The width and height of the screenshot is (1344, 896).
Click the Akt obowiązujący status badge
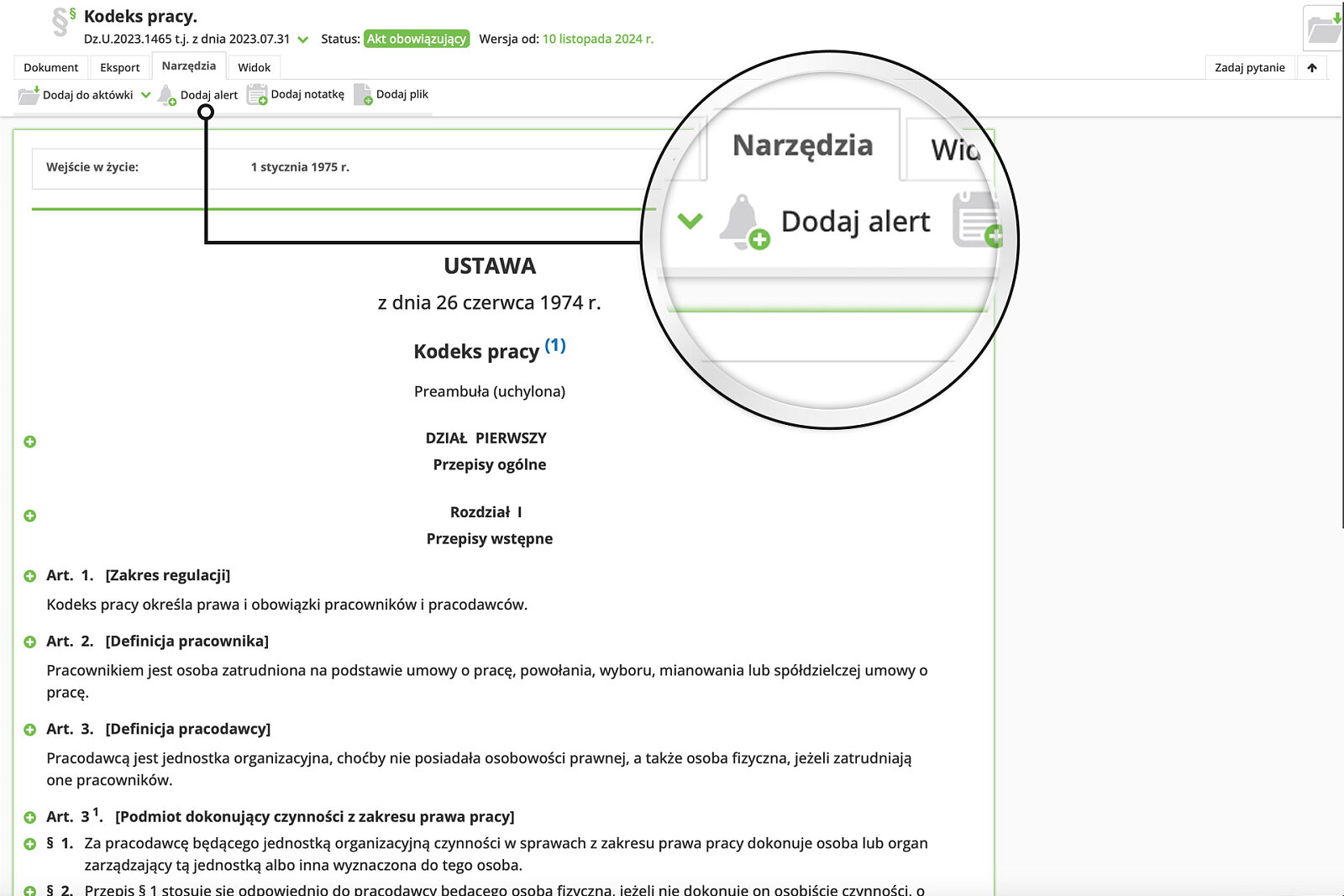(417, 39)
